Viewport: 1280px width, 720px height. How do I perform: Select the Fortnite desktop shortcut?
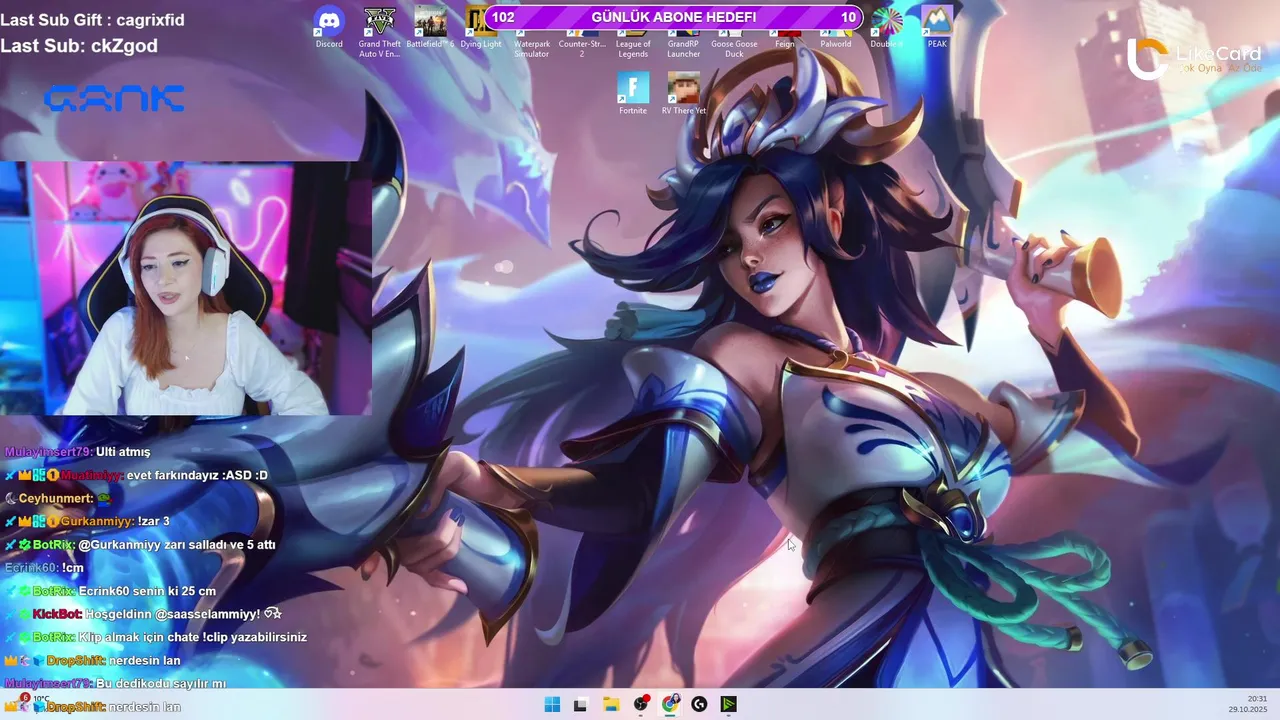tap(633, 93)
